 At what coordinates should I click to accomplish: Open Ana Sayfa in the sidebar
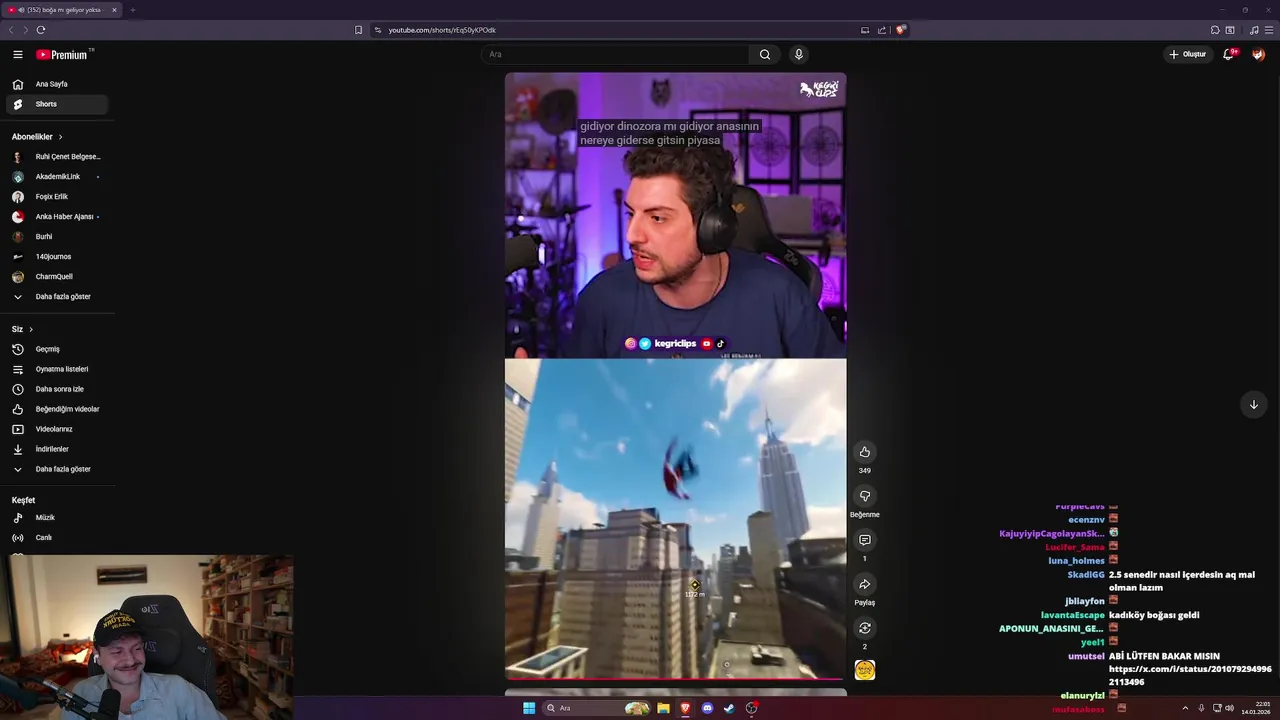[x=55, y=84]
